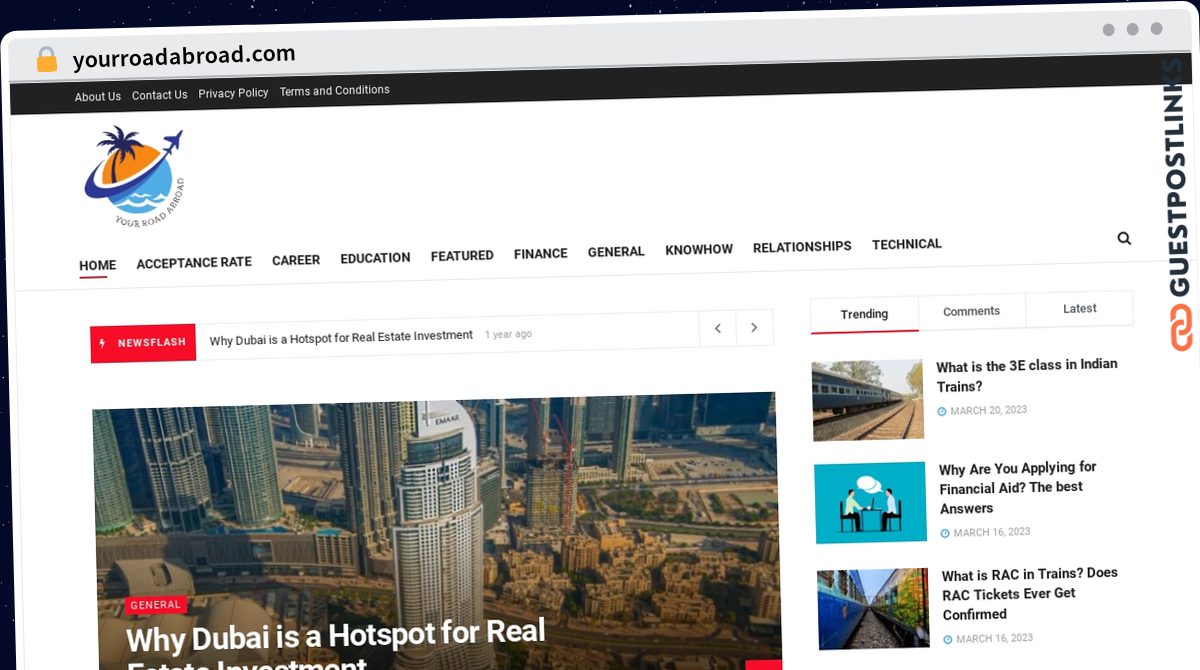Open featured post title Why Dubai is a Hotspot
The image size is (1200, 670).
[338, 645]
